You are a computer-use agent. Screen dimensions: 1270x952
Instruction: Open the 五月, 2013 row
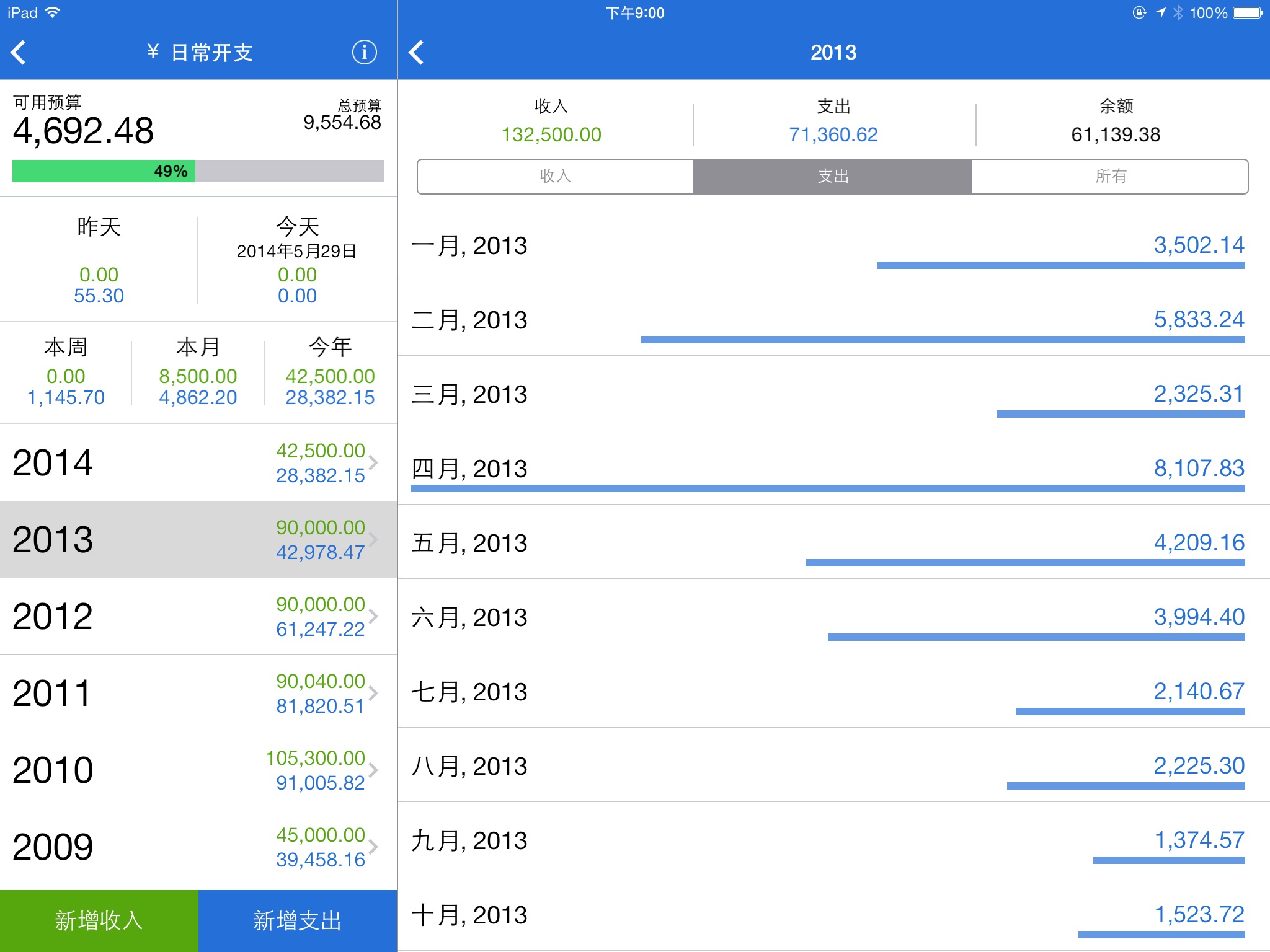[x=833, y=542]
